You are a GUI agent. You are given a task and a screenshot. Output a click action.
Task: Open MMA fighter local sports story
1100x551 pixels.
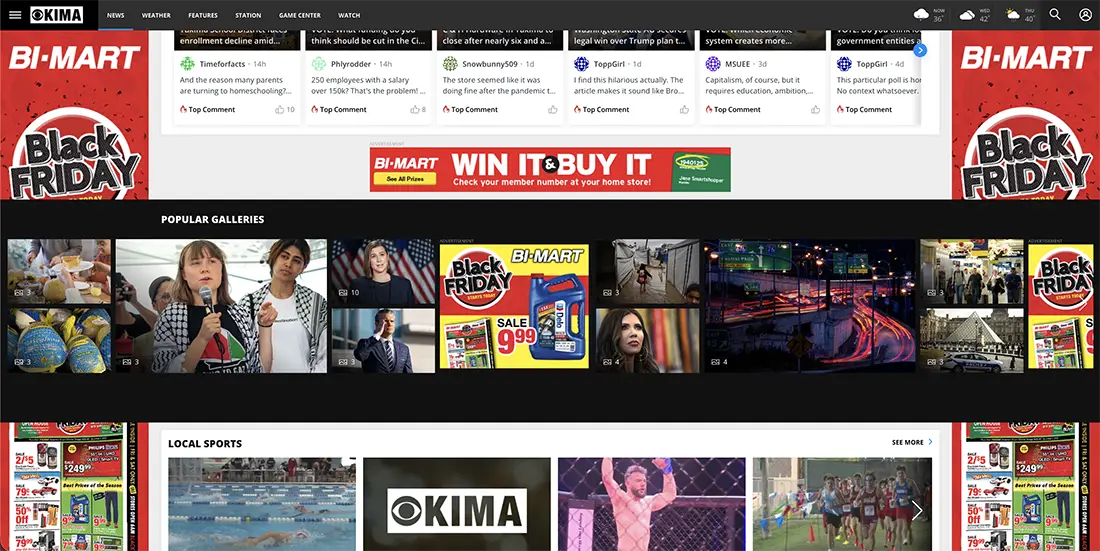(x=652, y=504)
